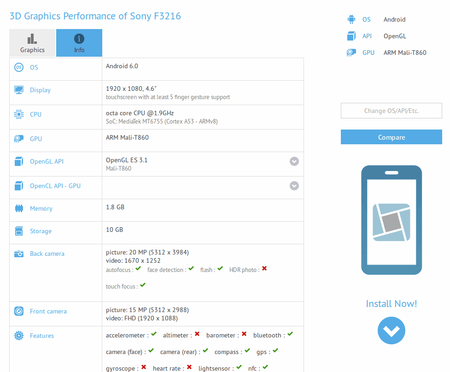Image resolution: width=450 pixels, height=372 pixels.
Task: Click the heart rate red cross mark
Action: point(189,367)
